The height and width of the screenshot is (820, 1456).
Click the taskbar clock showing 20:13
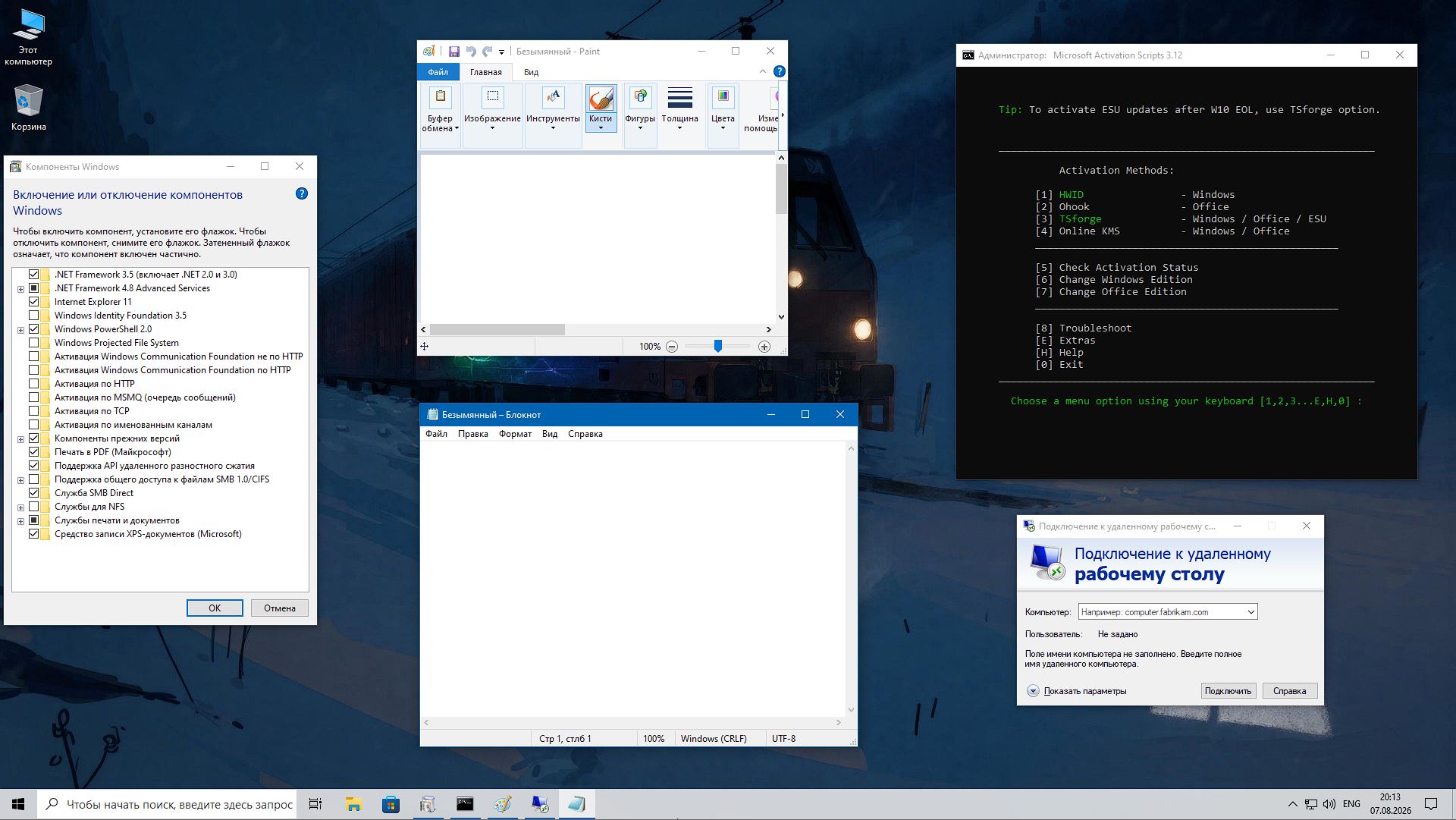pyautogui.click(x=1390, y=804)
